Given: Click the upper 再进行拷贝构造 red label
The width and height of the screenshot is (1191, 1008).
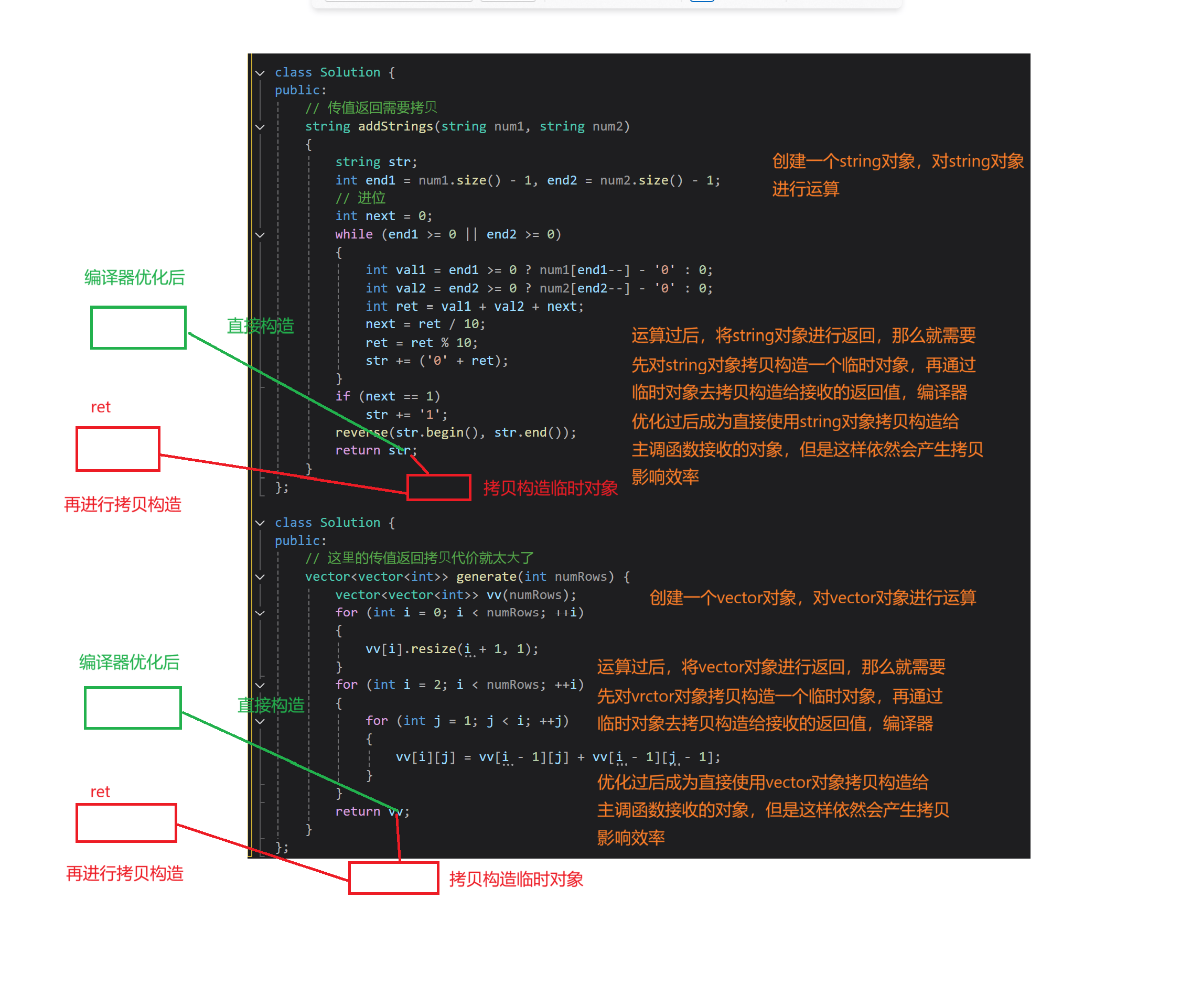Looking at the screenshot, I should click(x=122, y=505).
